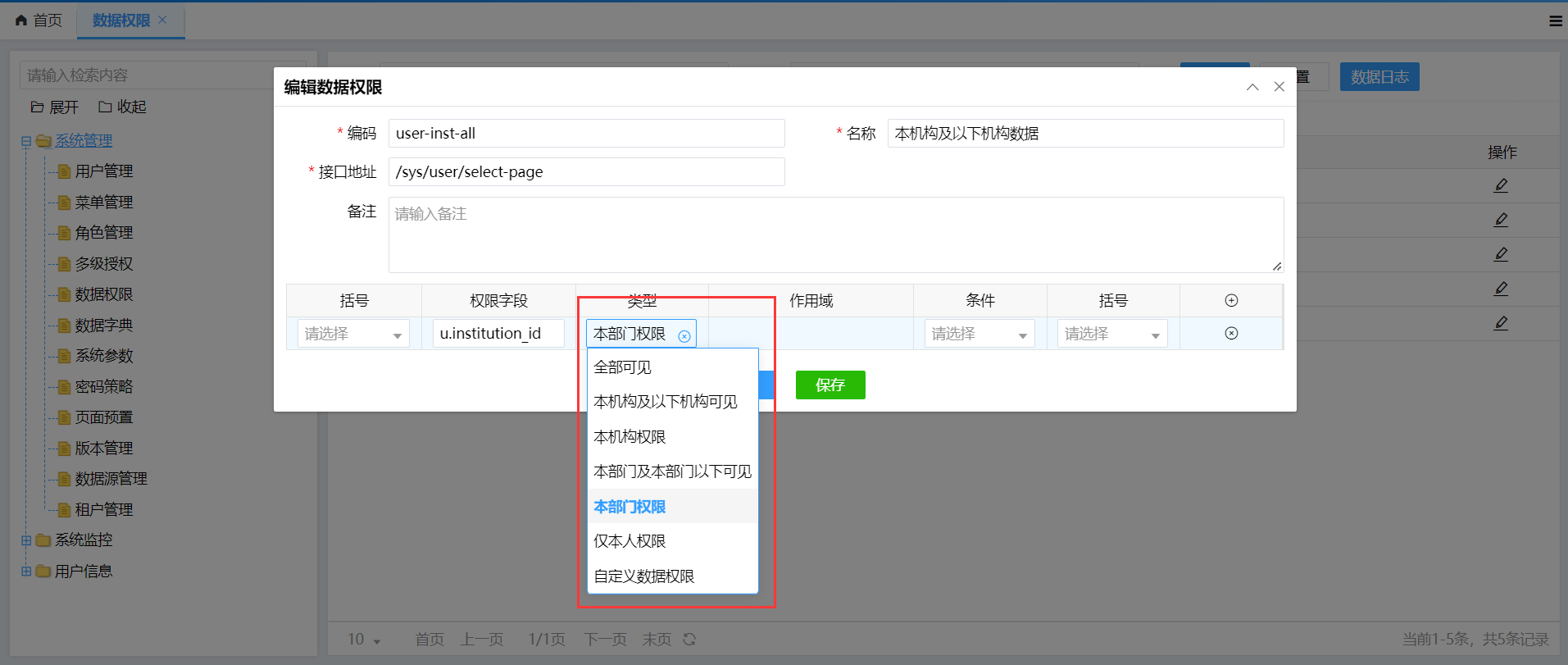Click the green 保存 button

click(829, 385)
